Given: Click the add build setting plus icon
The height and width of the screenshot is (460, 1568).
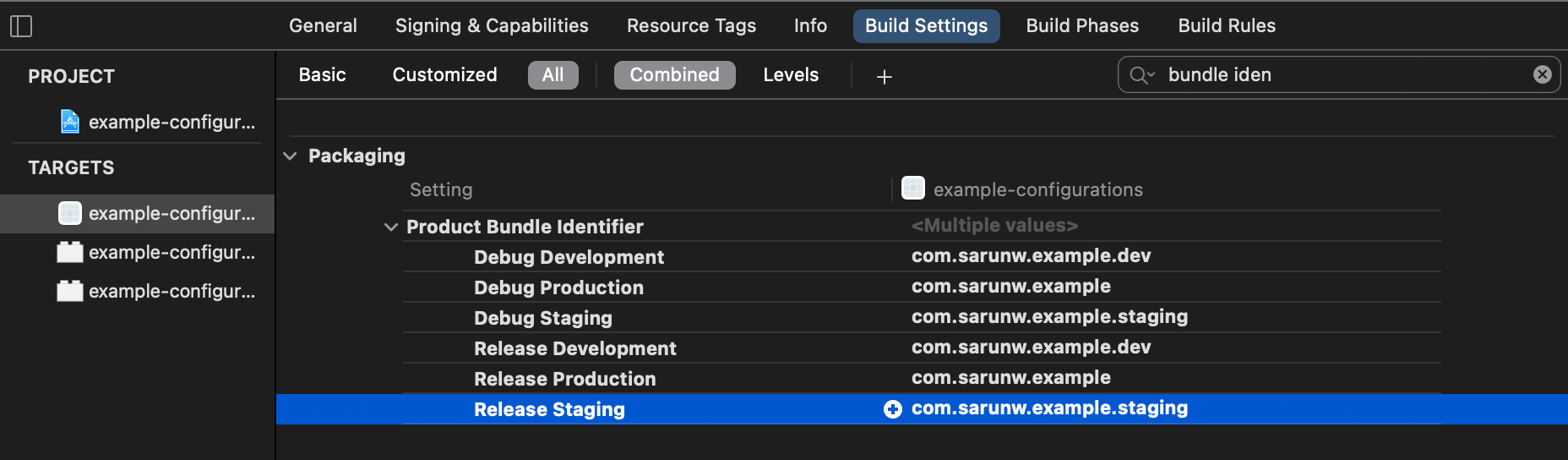Looking at the screenshot, I should tap(884, 76).
